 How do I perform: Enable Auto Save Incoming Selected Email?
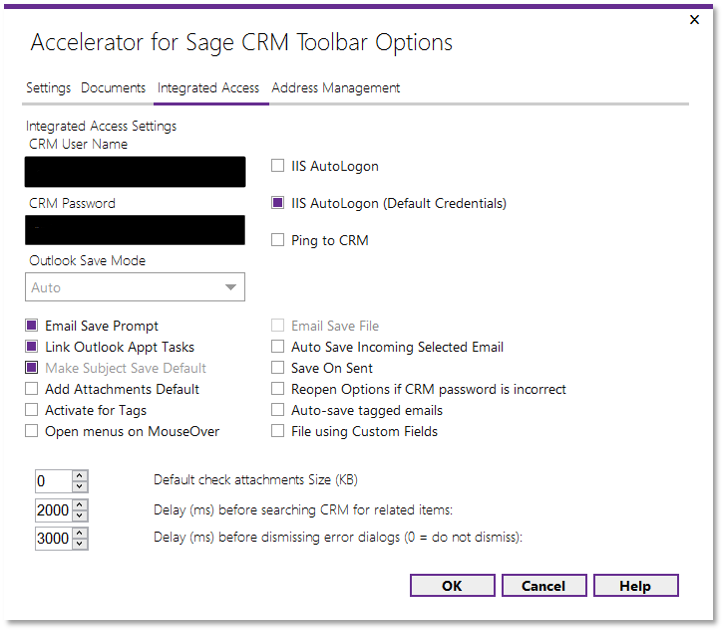tap(278, 347)
